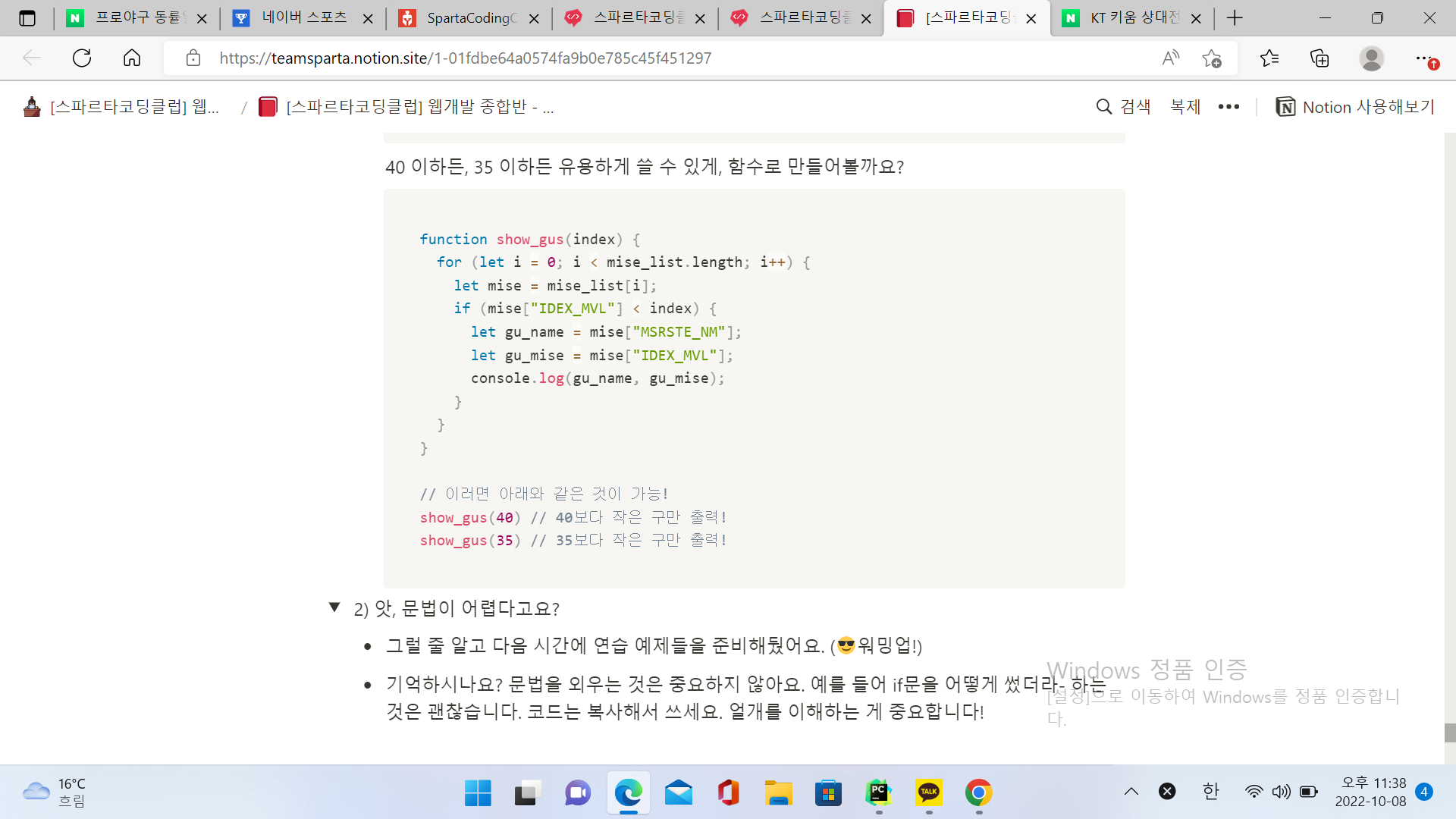Open Mail app on taskbar
The image size is (1456, 819).
coord(678,792)
